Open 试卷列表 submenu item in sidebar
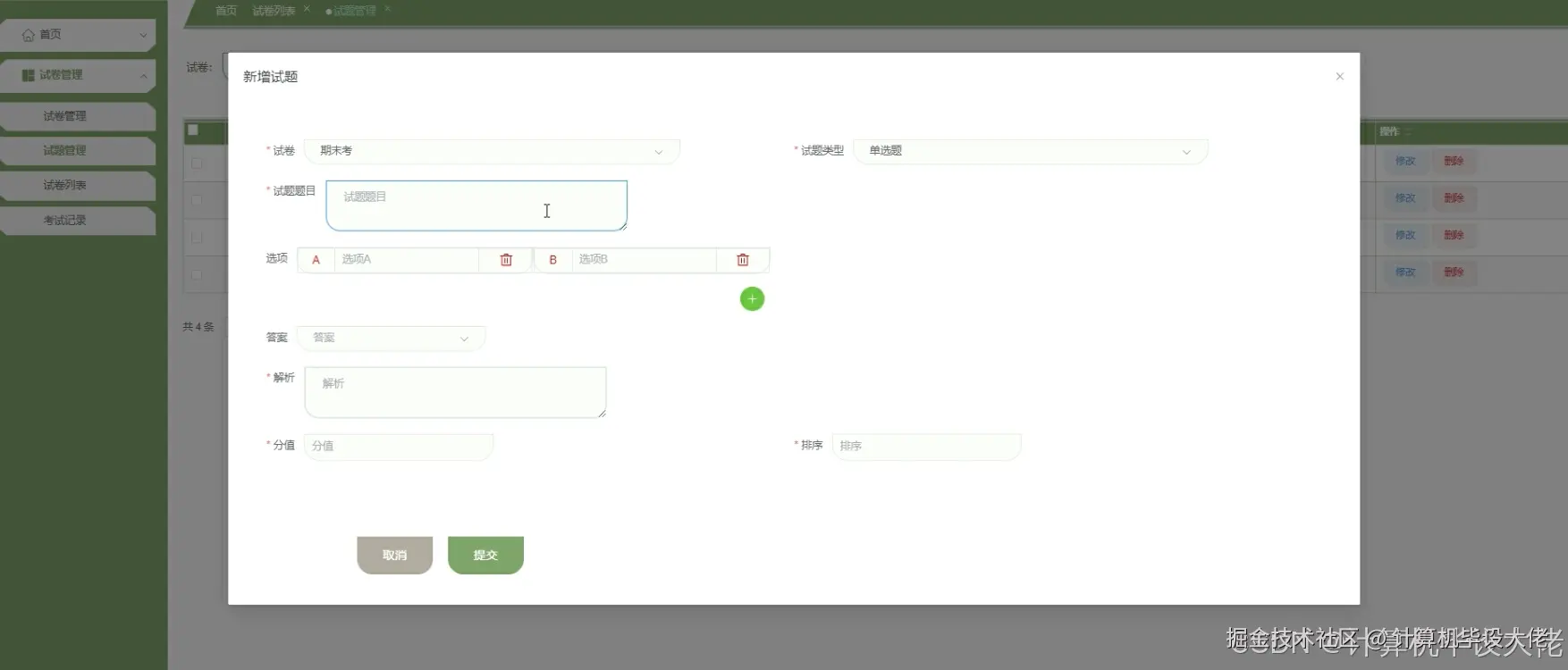Viewport: 1568px width, 670px height. click(x=78, y=186)
